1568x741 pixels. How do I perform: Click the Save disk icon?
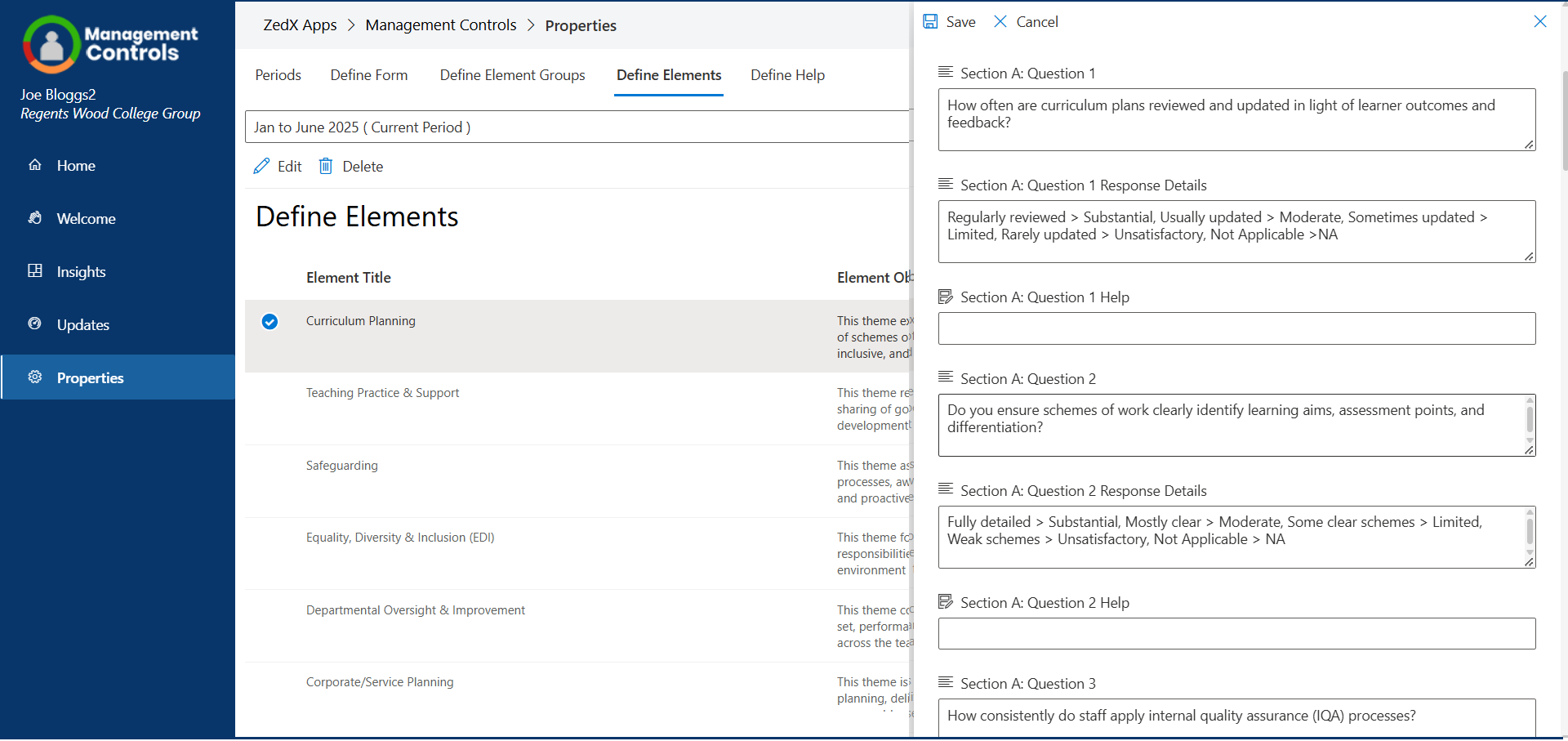click(x=930, y=22)
